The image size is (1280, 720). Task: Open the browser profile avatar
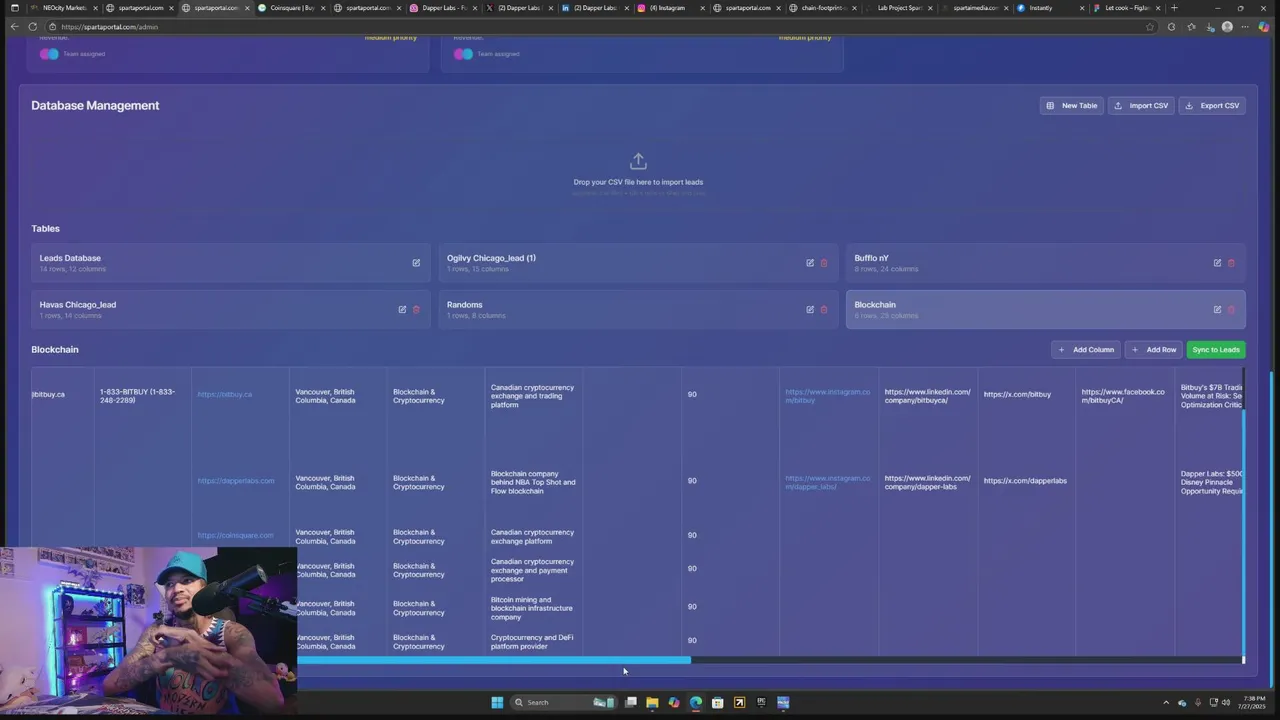click(1227, 27)
